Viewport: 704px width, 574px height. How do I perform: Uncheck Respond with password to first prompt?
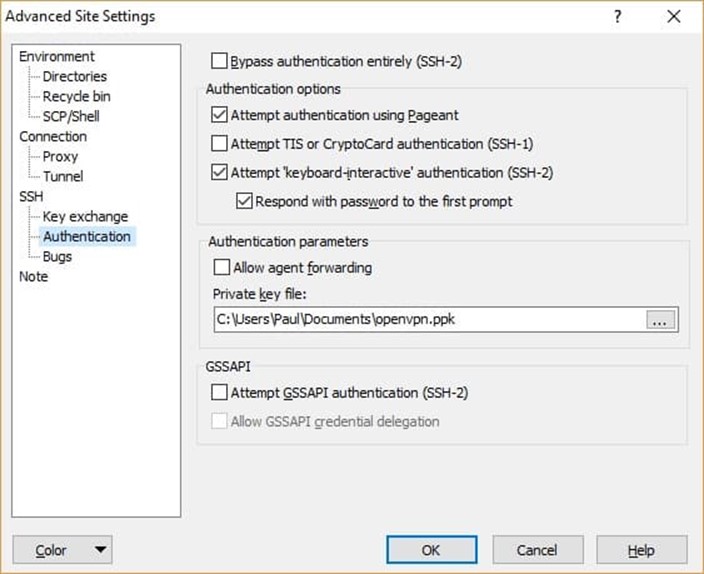244,201
